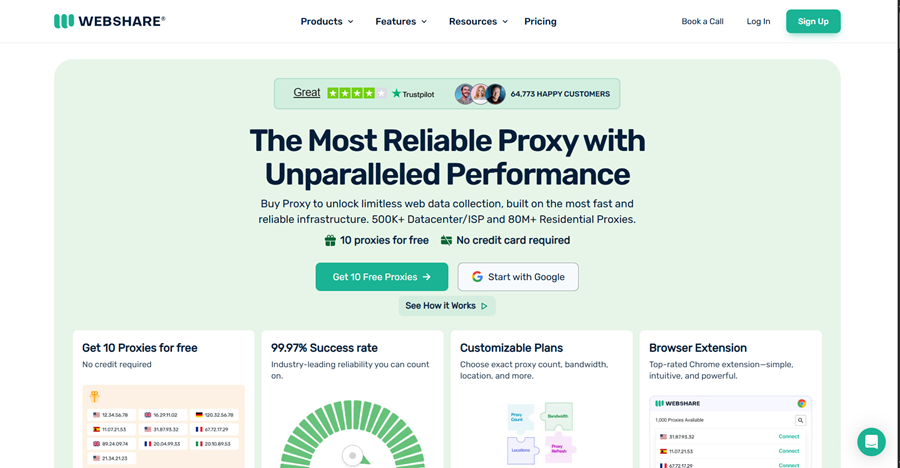The height and width of the screenshot is (468, 900).
Task: Expand the Products dropdown menu
Action: pos(327,21)
